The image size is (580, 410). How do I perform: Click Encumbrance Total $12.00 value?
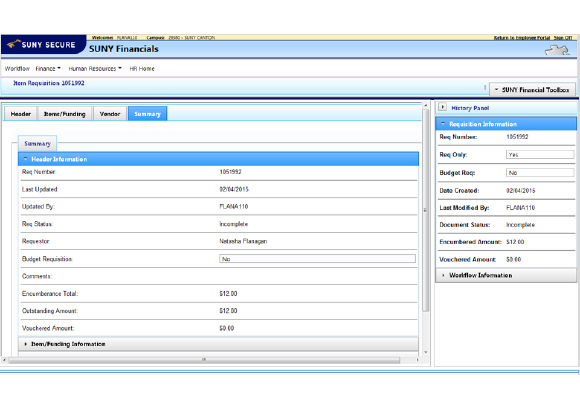pyautogui.click(x=228, y=293)
